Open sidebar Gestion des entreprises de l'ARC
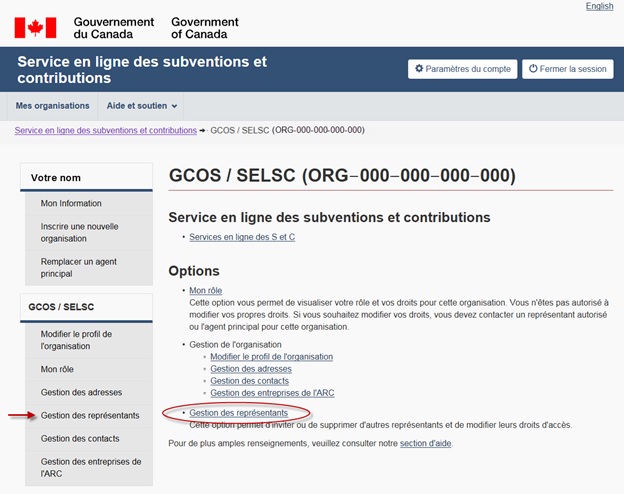This screenshot has width=624, height=494. coord(90,467)
